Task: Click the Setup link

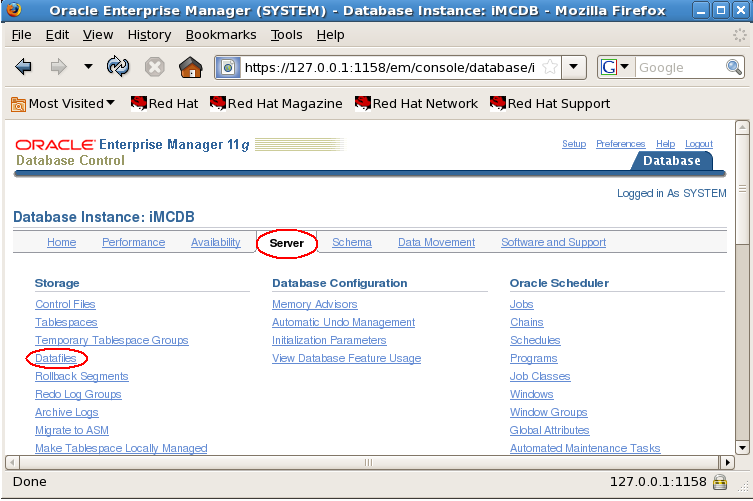Action: click(x=574, y=144)
